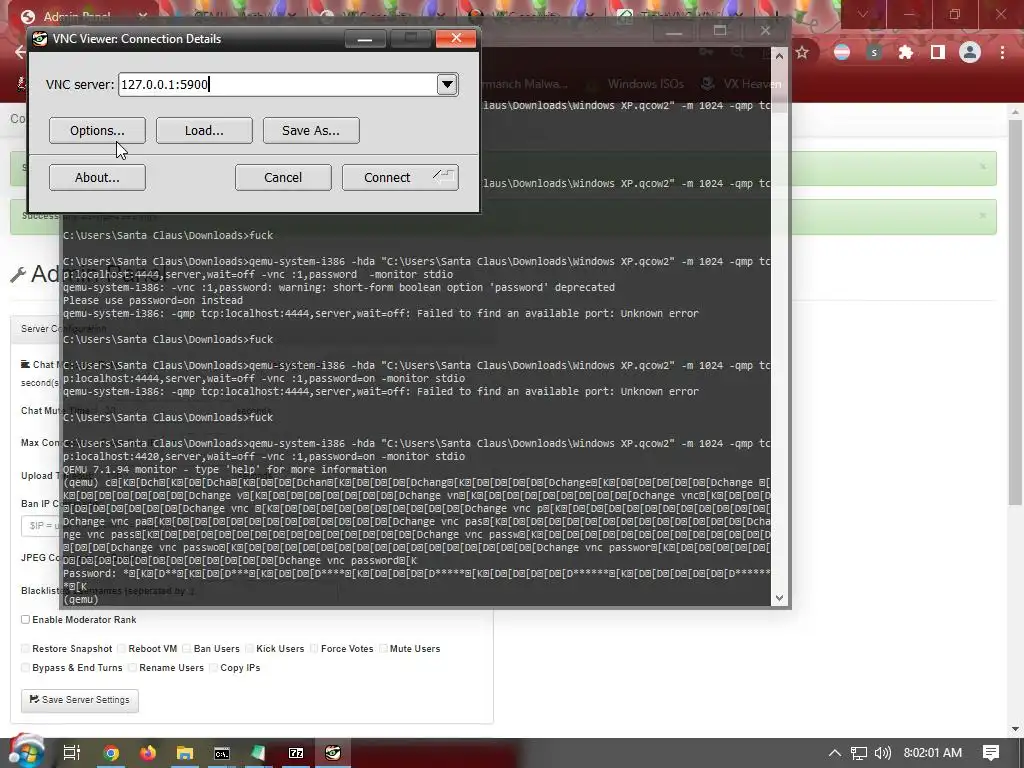Image resolution: width=1024 pixels, height=768 pixels.
Task: Click Save Server Settings
Action: (80, 700)
